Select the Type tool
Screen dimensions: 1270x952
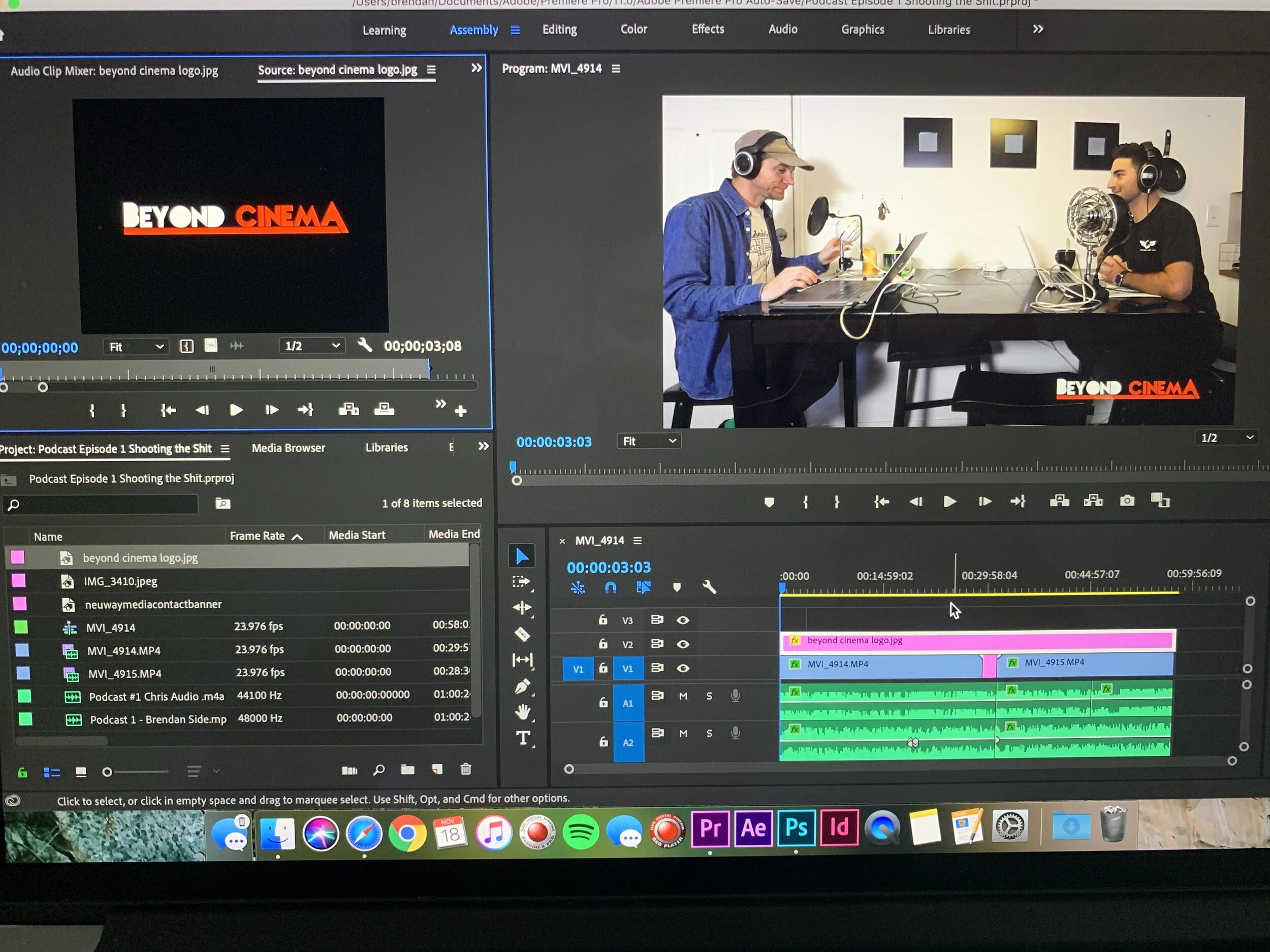tap(522, 738)
